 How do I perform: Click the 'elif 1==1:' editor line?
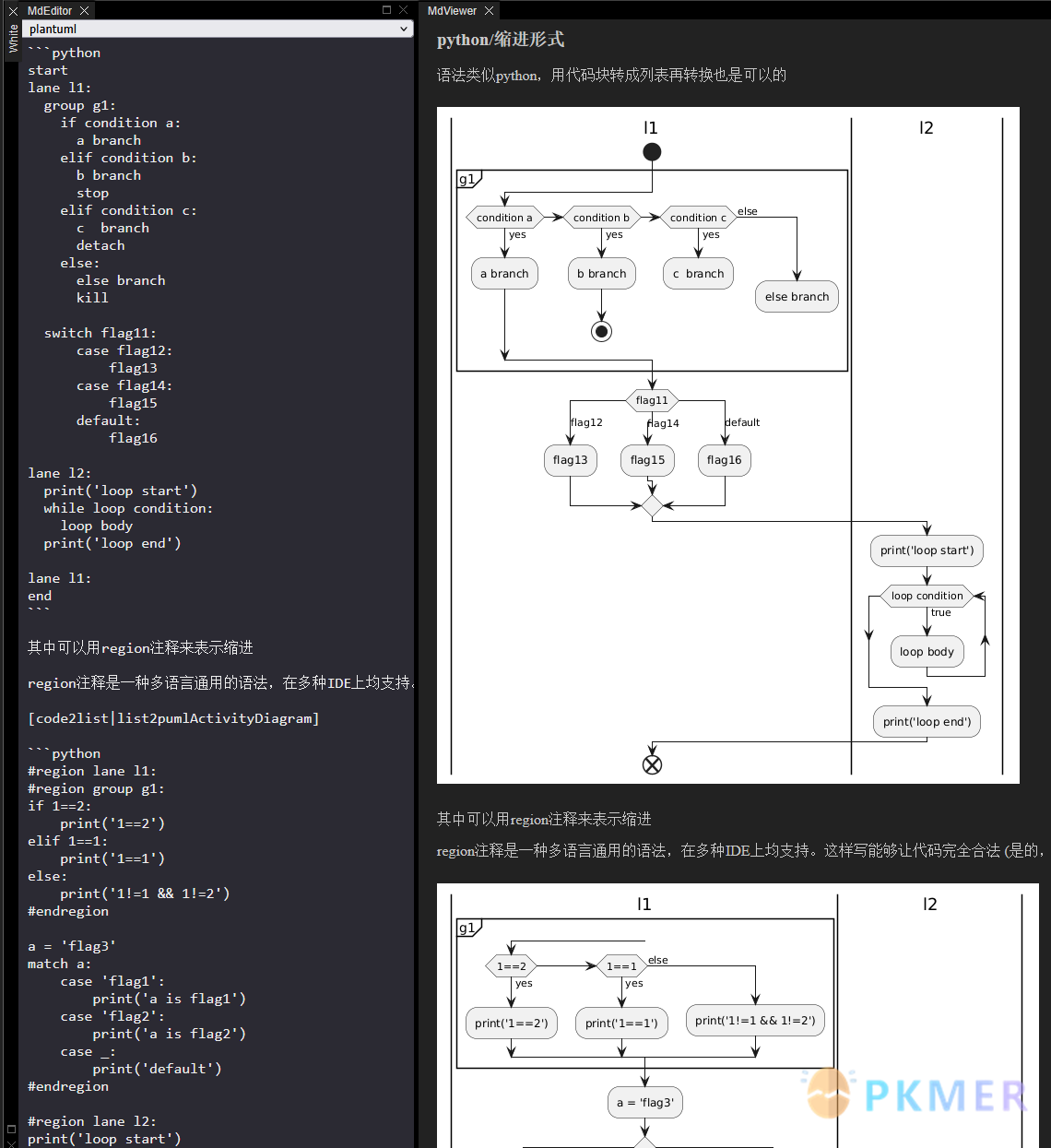[68, 841]
